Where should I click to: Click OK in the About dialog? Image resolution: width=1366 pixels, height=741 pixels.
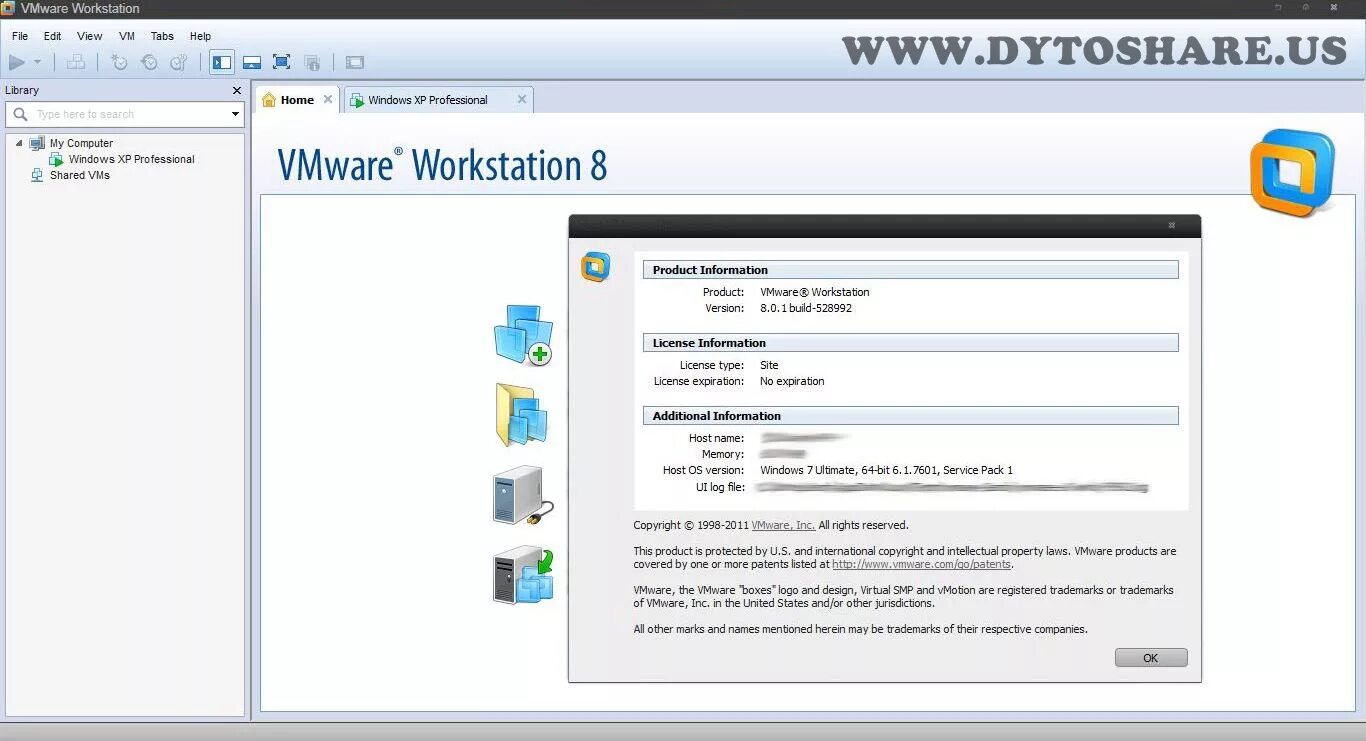(x=1151, y=658)
